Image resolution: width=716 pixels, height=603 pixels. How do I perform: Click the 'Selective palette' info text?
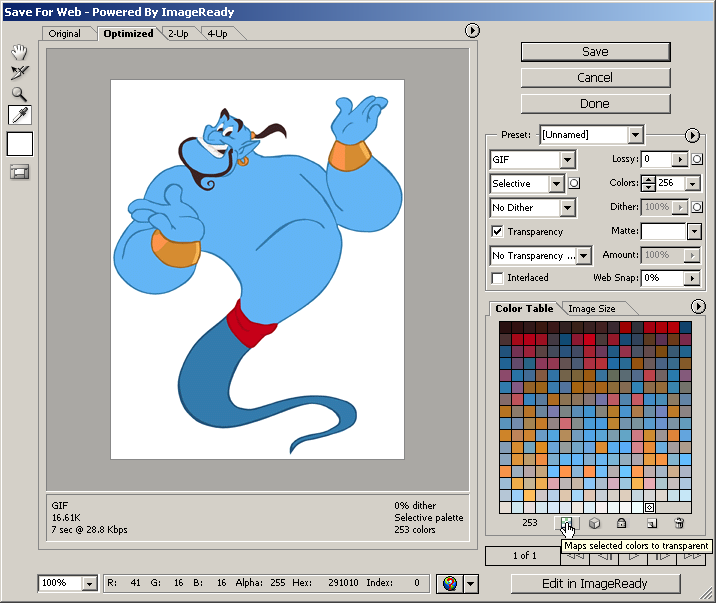point(429,518)
